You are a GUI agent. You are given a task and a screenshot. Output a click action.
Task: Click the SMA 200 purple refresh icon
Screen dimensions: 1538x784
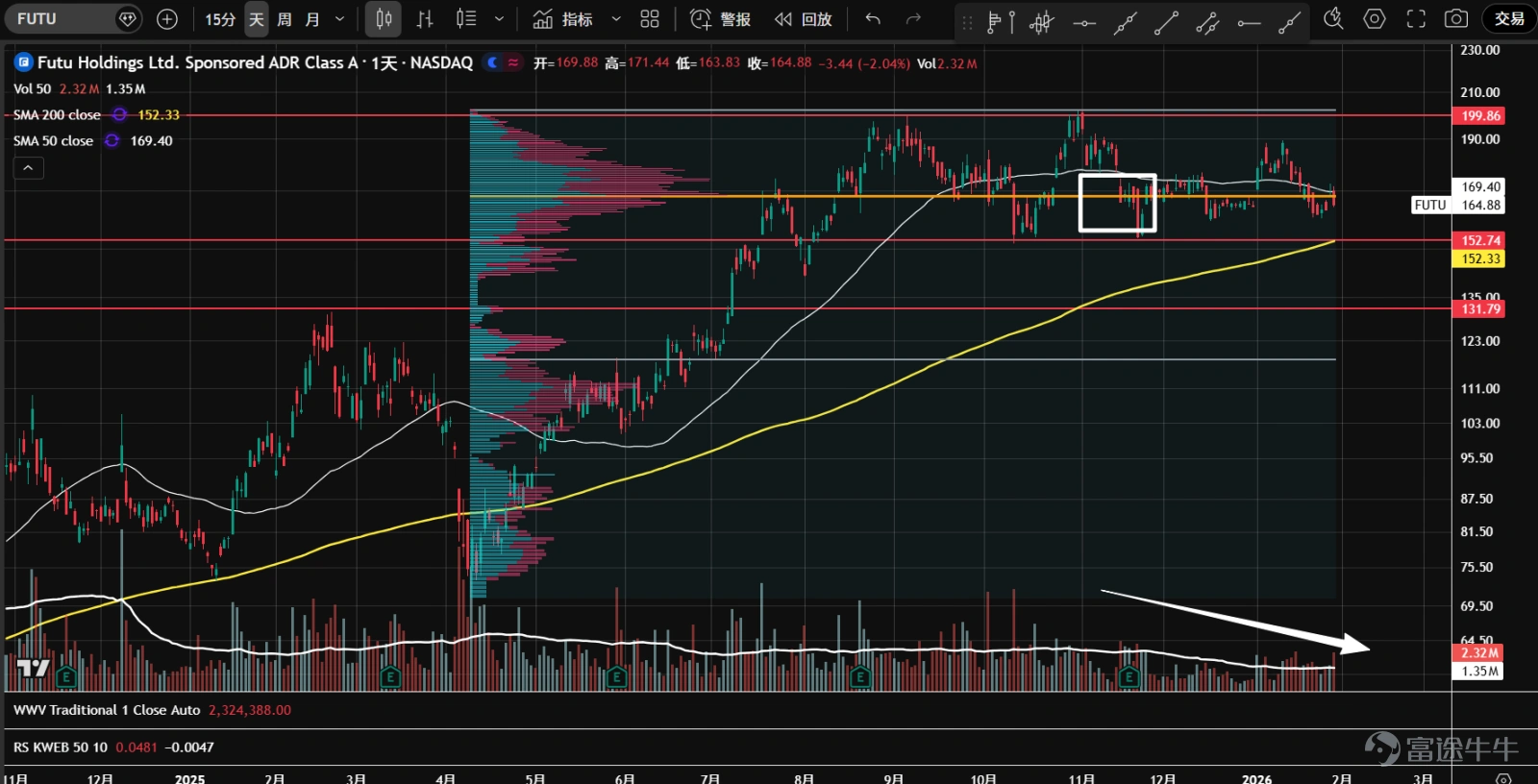pos(119,114)
